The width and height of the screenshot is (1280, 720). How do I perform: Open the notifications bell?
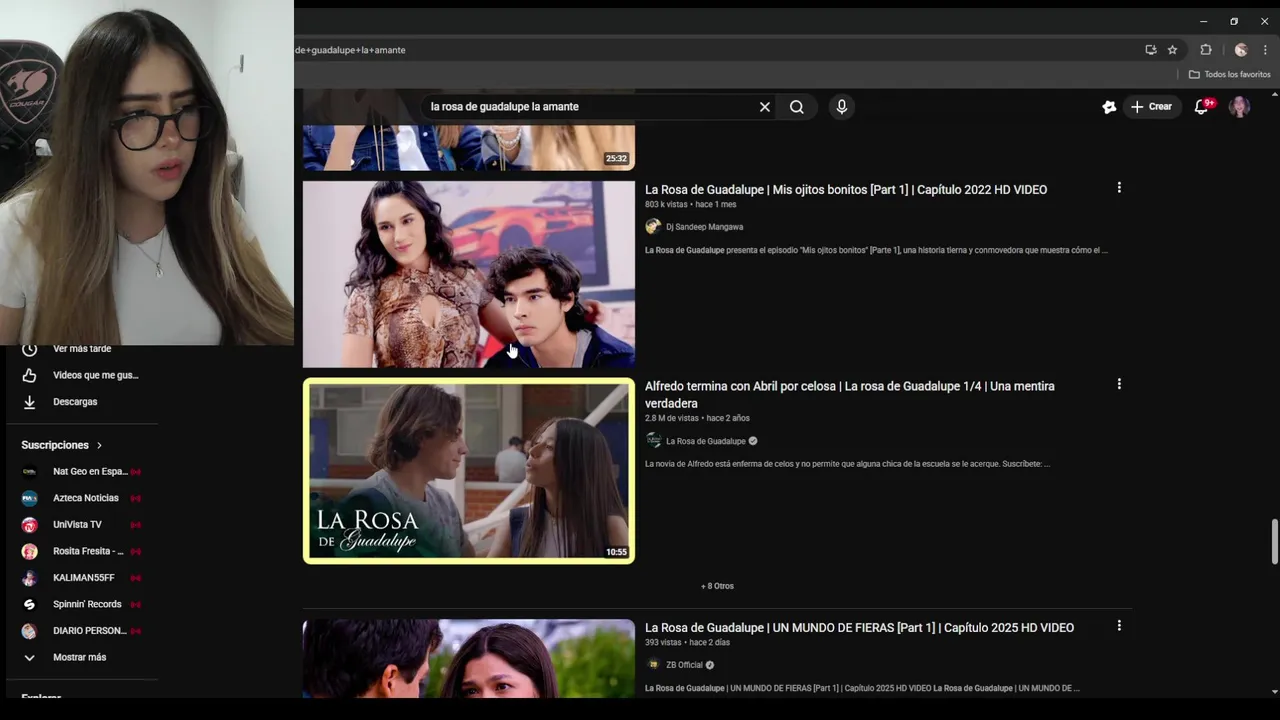tap(1202, 107)
